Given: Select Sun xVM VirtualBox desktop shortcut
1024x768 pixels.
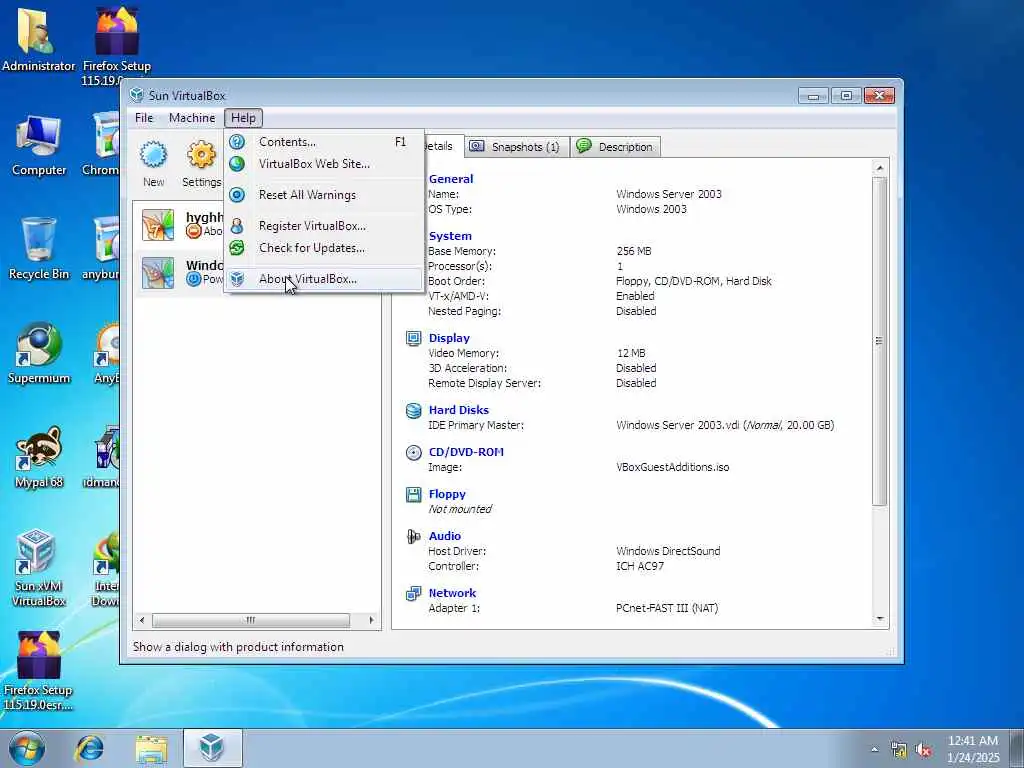Looking at the screenshot, I should tap(39, 568).
